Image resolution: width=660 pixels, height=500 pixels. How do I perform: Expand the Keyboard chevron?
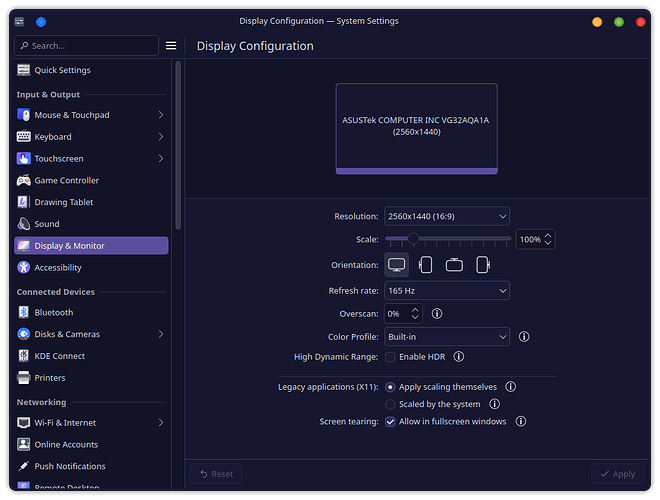(x=161, y=137)
